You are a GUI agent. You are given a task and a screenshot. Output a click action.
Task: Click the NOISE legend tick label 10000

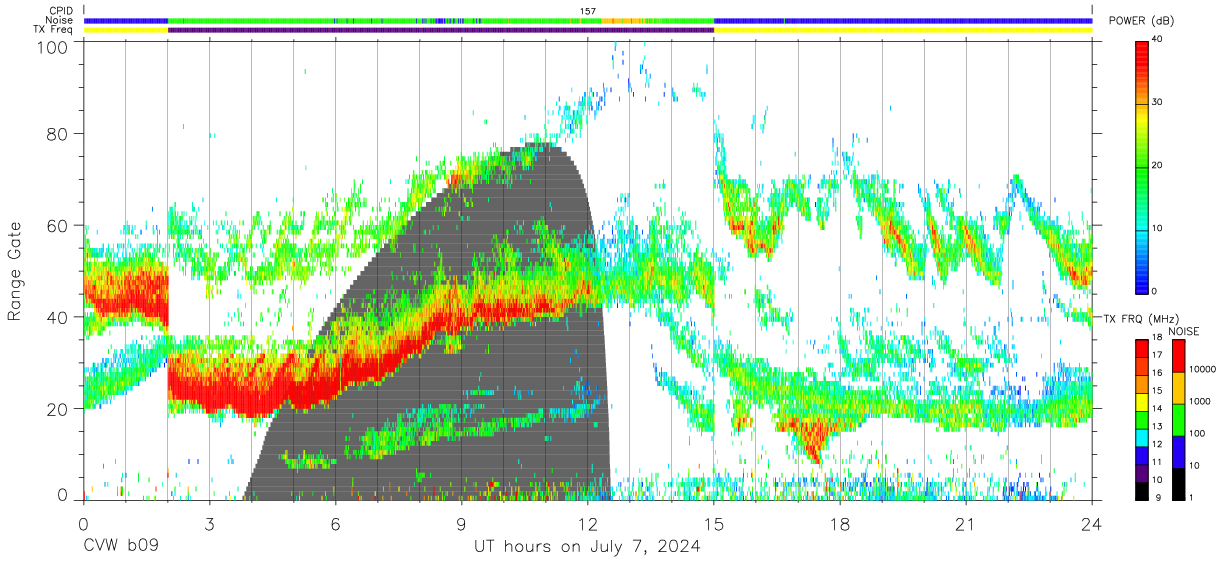[1203, 369]
